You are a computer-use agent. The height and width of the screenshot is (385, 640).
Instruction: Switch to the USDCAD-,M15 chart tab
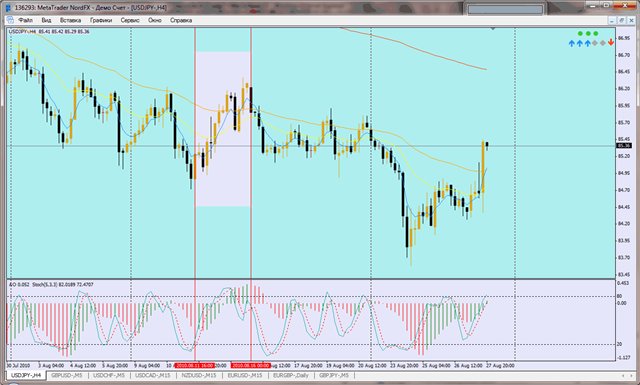tap(153, 375)
